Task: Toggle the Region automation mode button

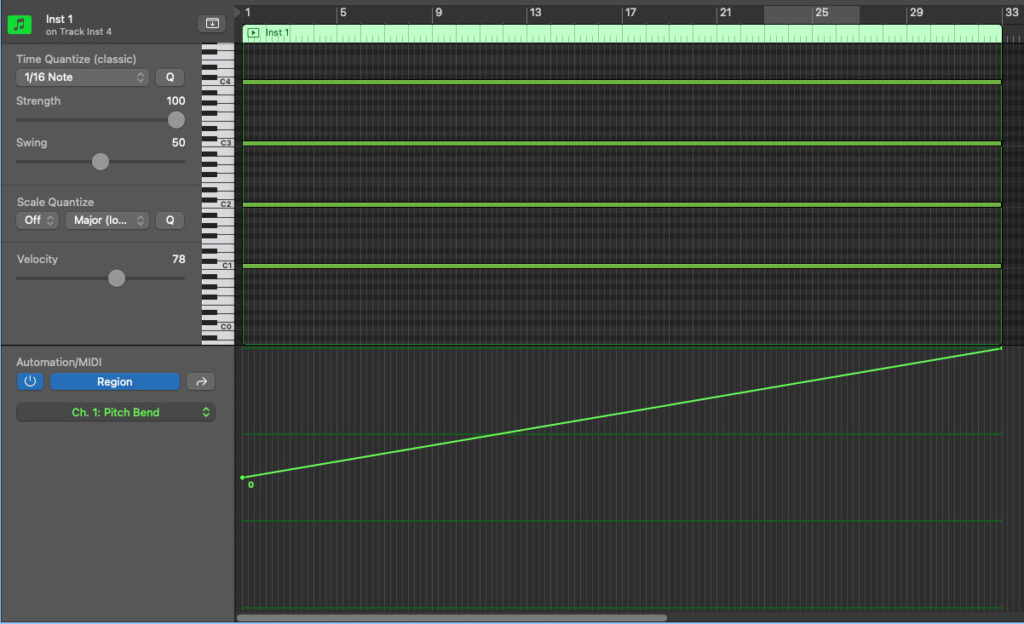Action: pyautogui.click(x=114, y=381)
